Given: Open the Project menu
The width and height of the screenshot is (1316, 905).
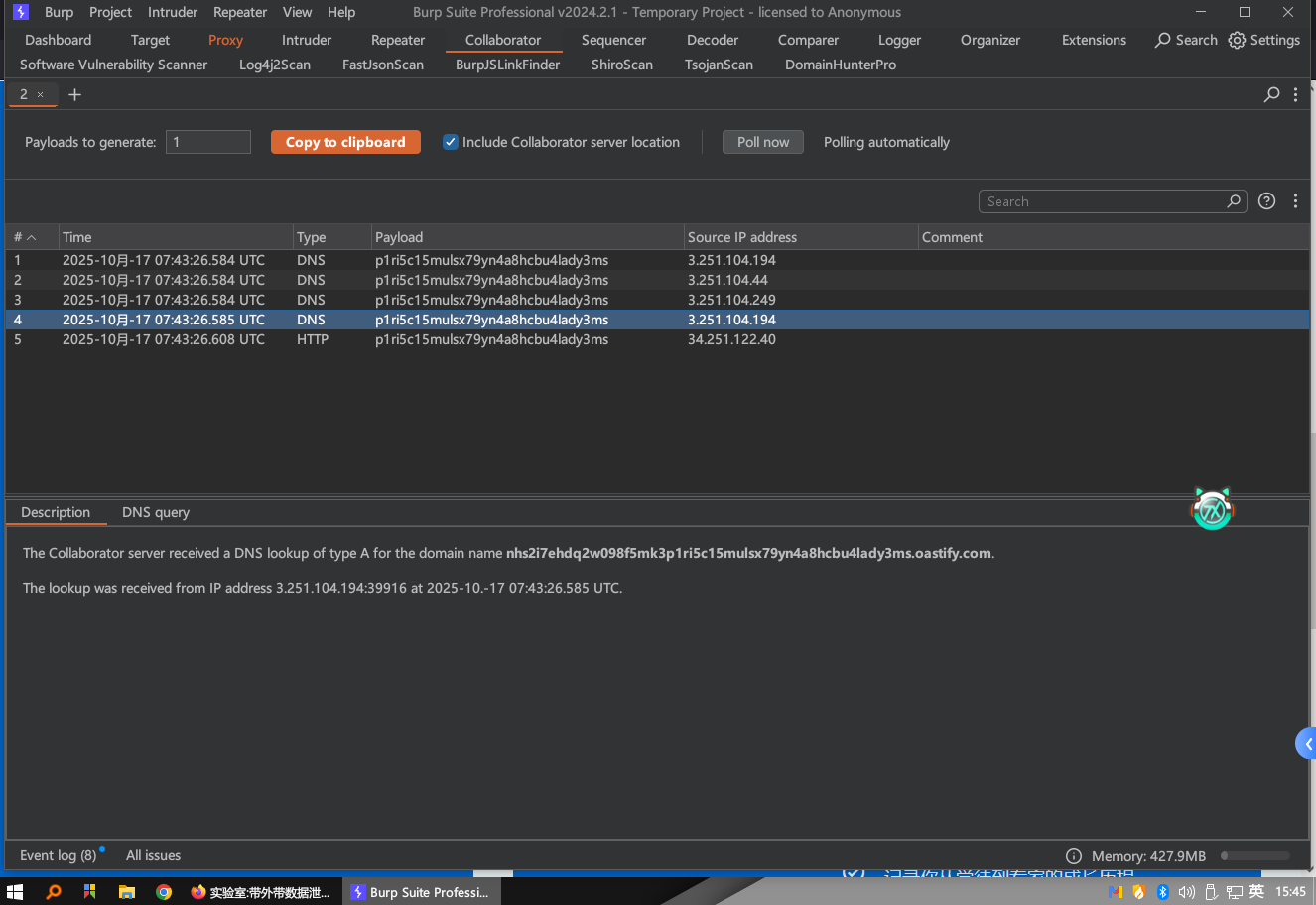Looking at the screenshot, I should (x=110, y=12).
